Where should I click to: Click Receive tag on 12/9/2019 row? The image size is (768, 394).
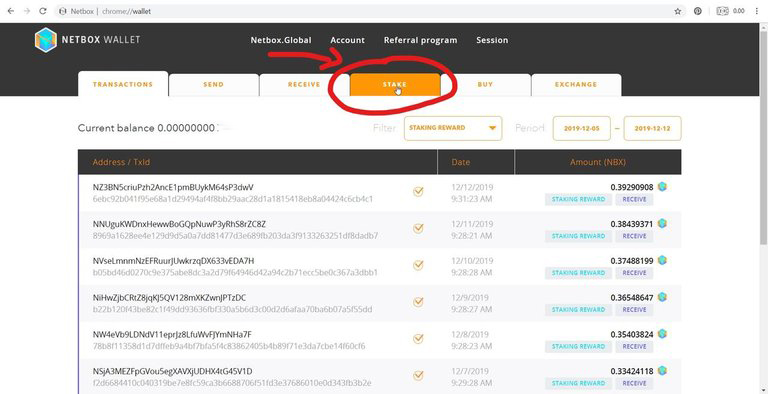[634, 310]
